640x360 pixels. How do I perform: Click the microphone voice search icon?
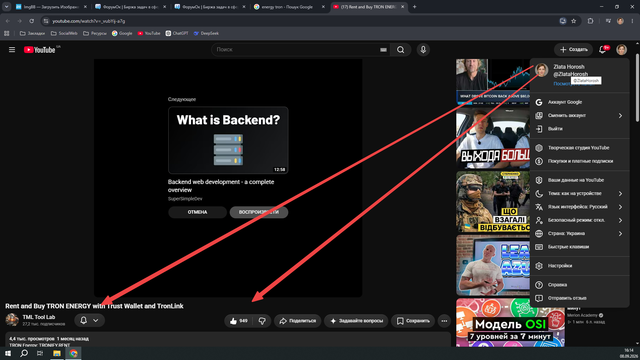click(423, 50)
